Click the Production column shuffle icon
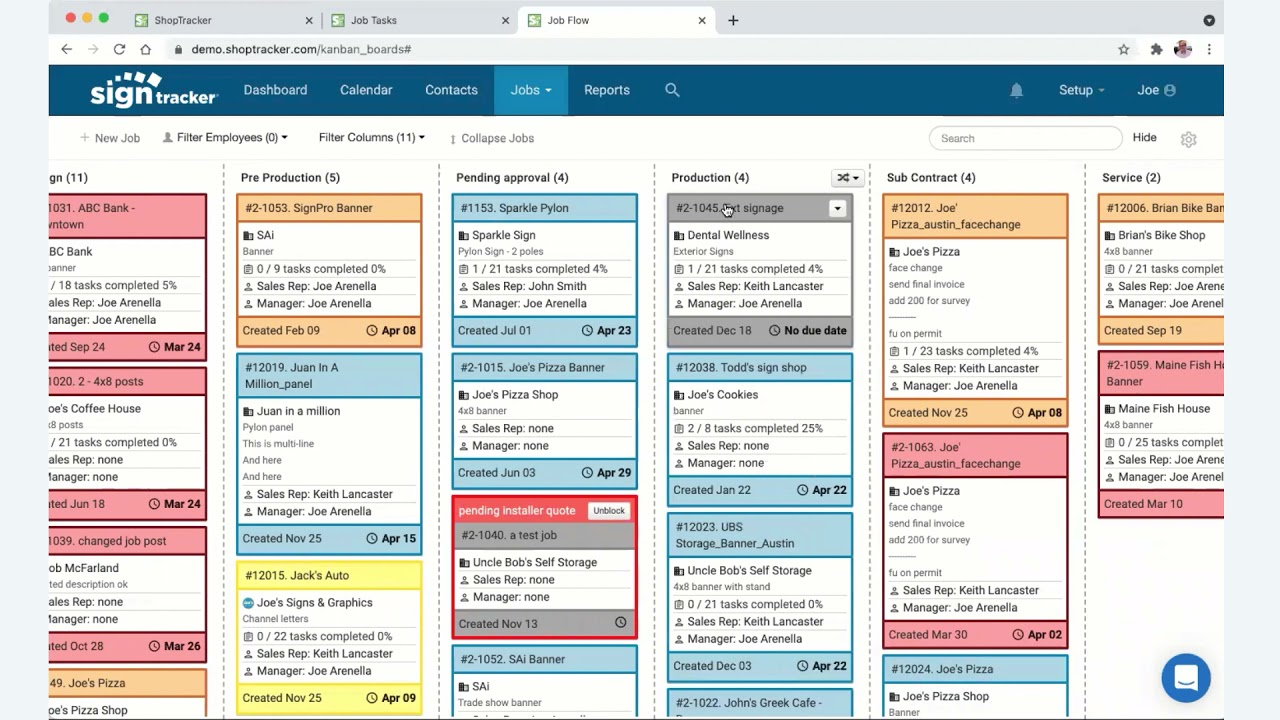The width and height of the screenshot is (1280, 720). click(847, 177)
